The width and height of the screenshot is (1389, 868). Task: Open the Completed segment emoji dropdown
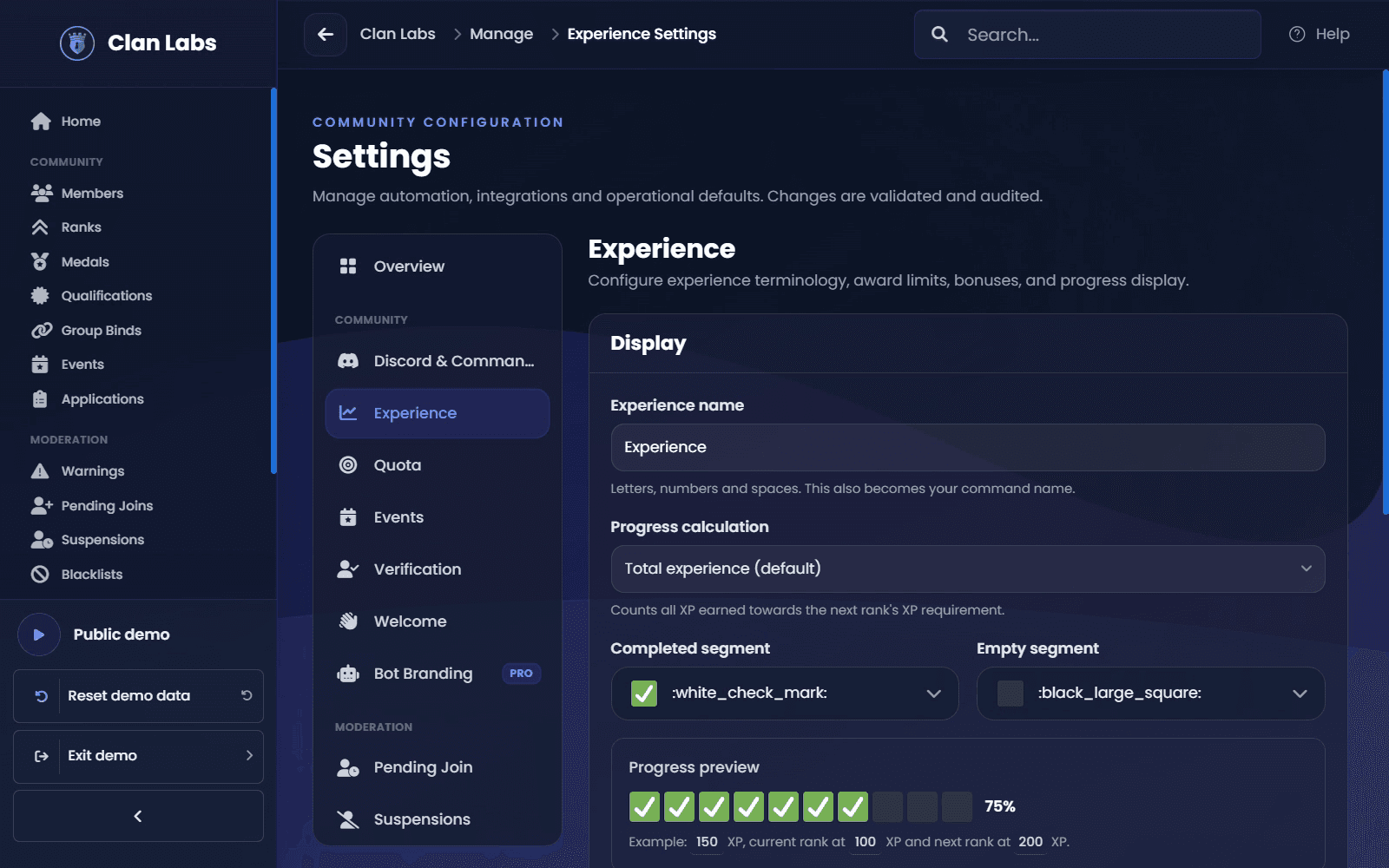[x=785, y=694]
